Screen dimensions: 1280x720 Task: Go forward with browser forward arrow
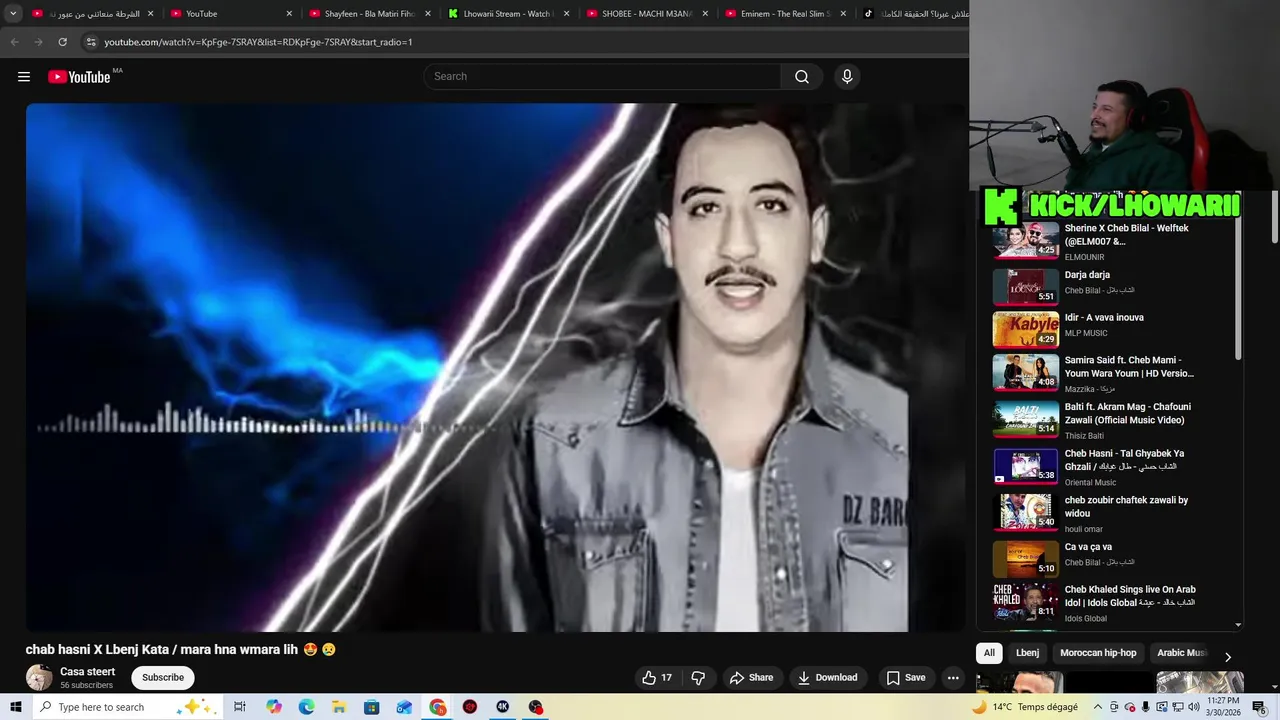pyautogui.click(x=38, y=42)
